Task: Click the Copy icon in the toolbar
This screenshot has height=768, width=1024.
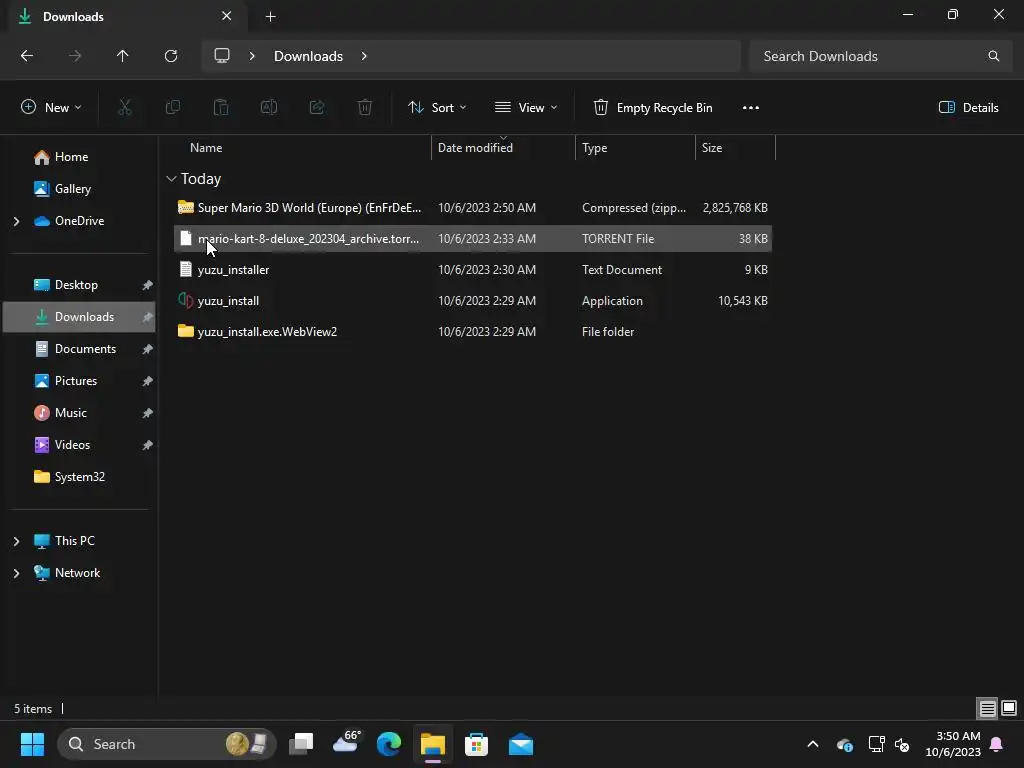Action: coord(172,108)
